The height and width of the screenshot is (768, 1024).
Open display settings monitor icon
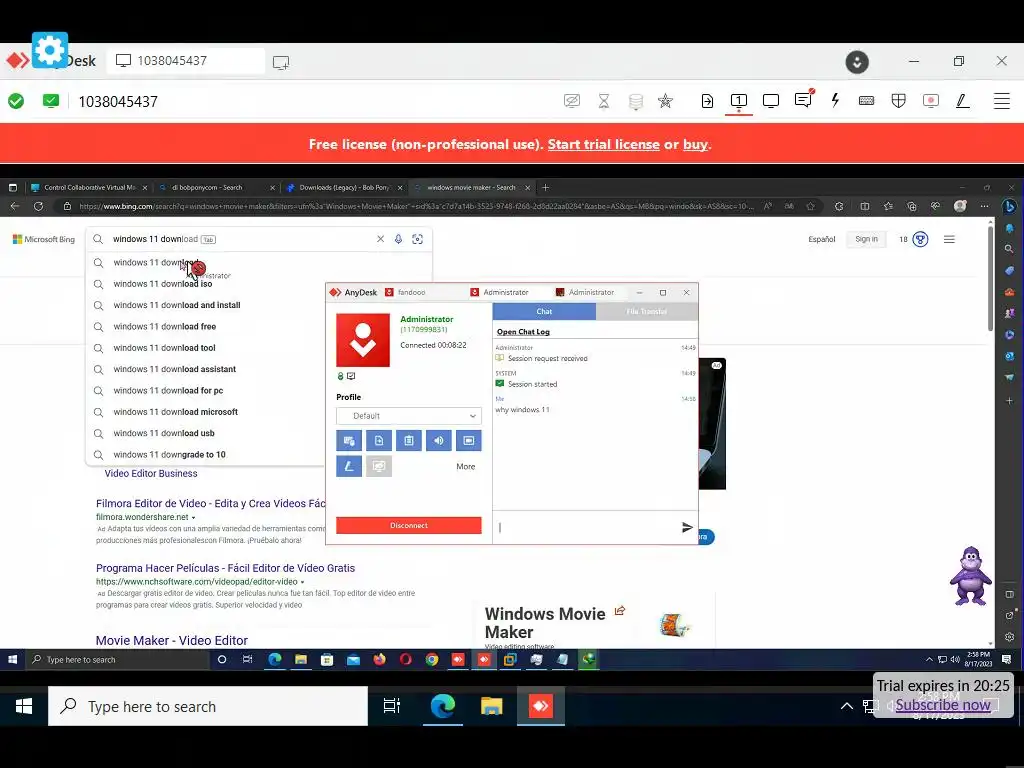[x=771, y=101]
